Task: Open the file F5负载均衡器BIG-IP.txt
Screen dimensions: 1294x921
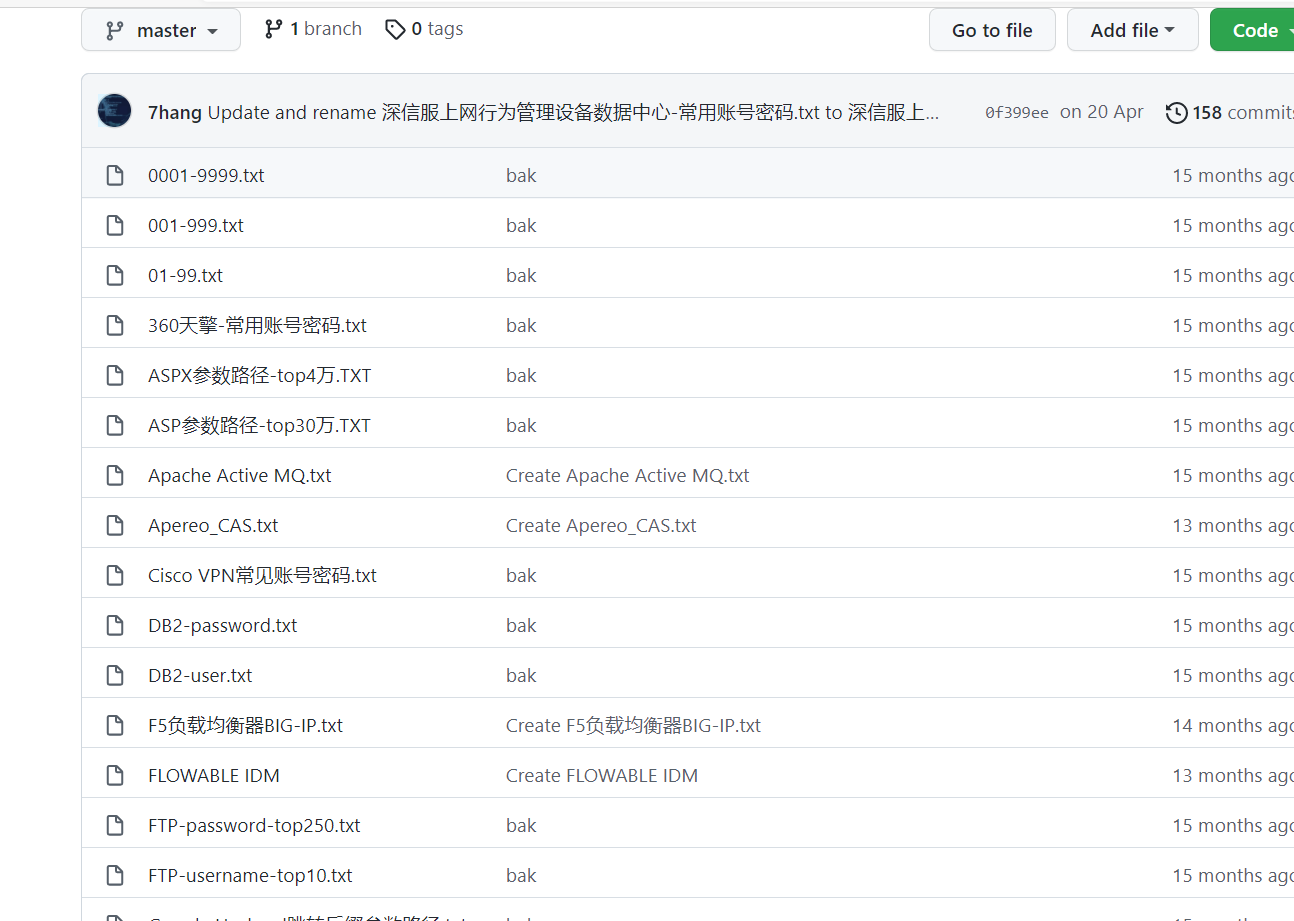Action: coord(245,726)
